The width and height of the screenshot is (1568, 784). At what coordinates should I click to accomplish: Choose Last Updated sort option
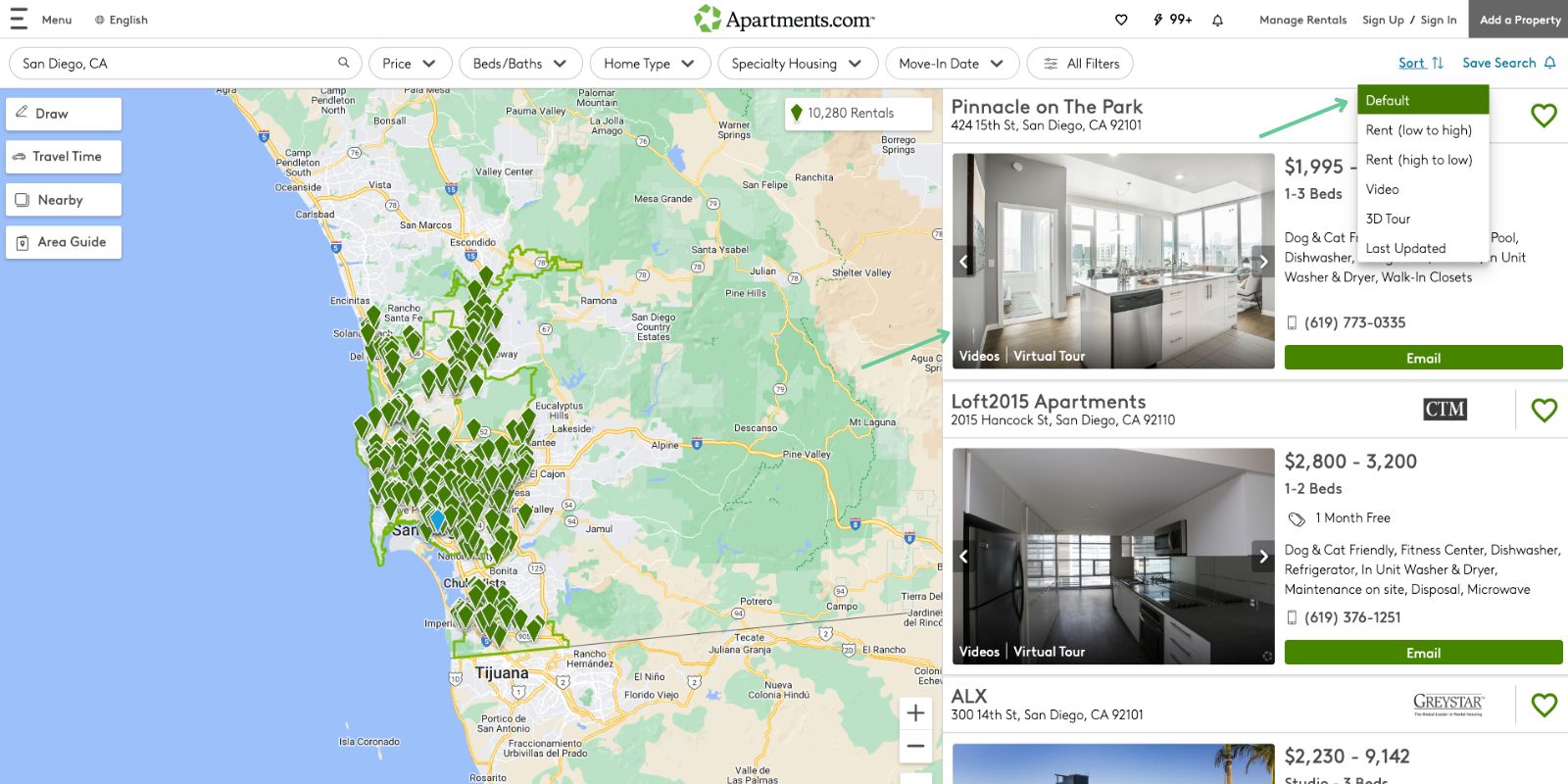coord(1405,249)
